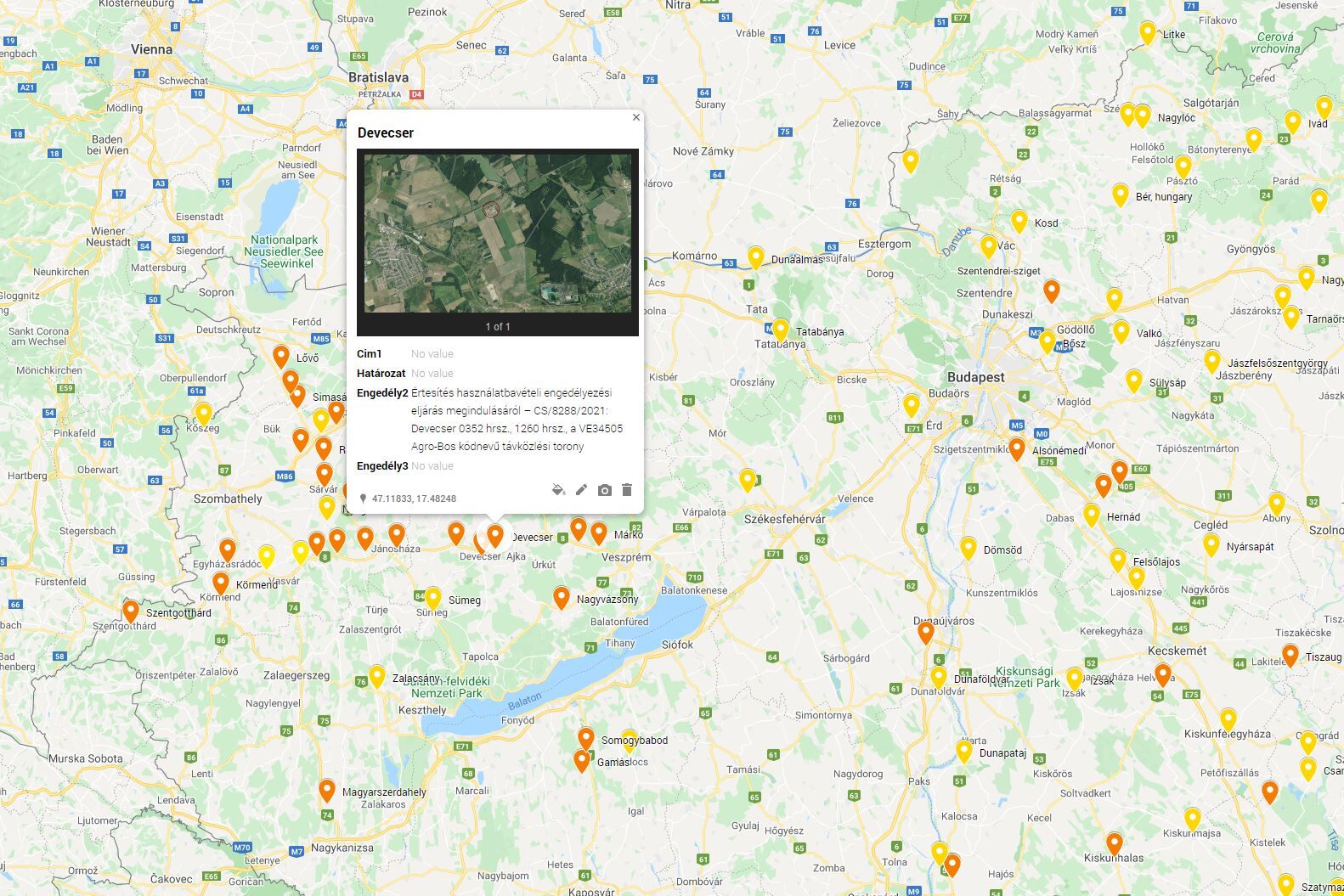
Task: Select the yellow Litke map pin
Action: click(1148, 34)
